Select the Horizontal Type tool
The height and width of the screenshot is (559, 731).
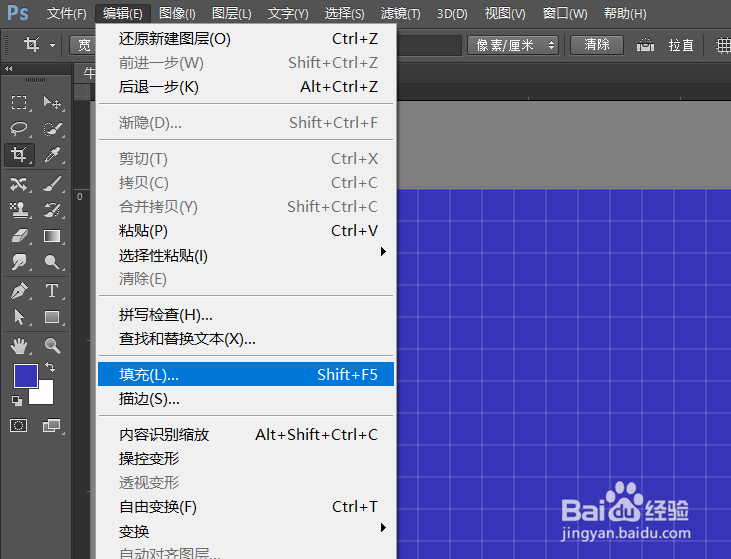point(52,291)
